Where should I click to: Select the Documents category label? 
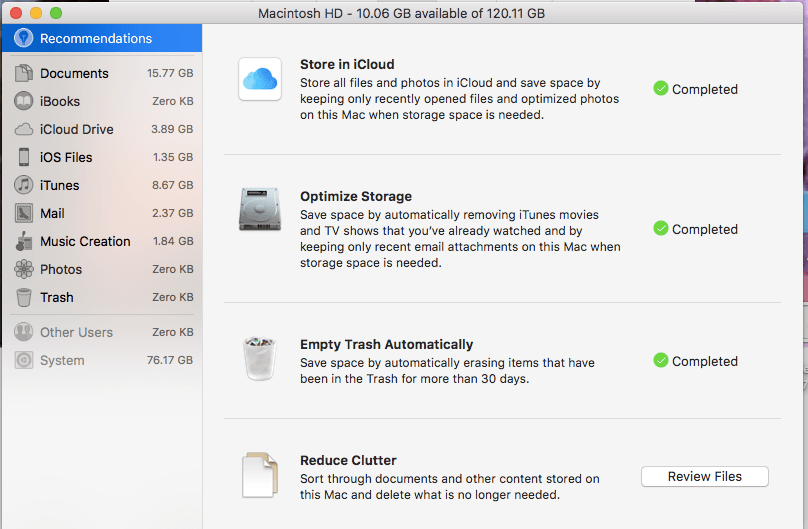tap(74, 74)
